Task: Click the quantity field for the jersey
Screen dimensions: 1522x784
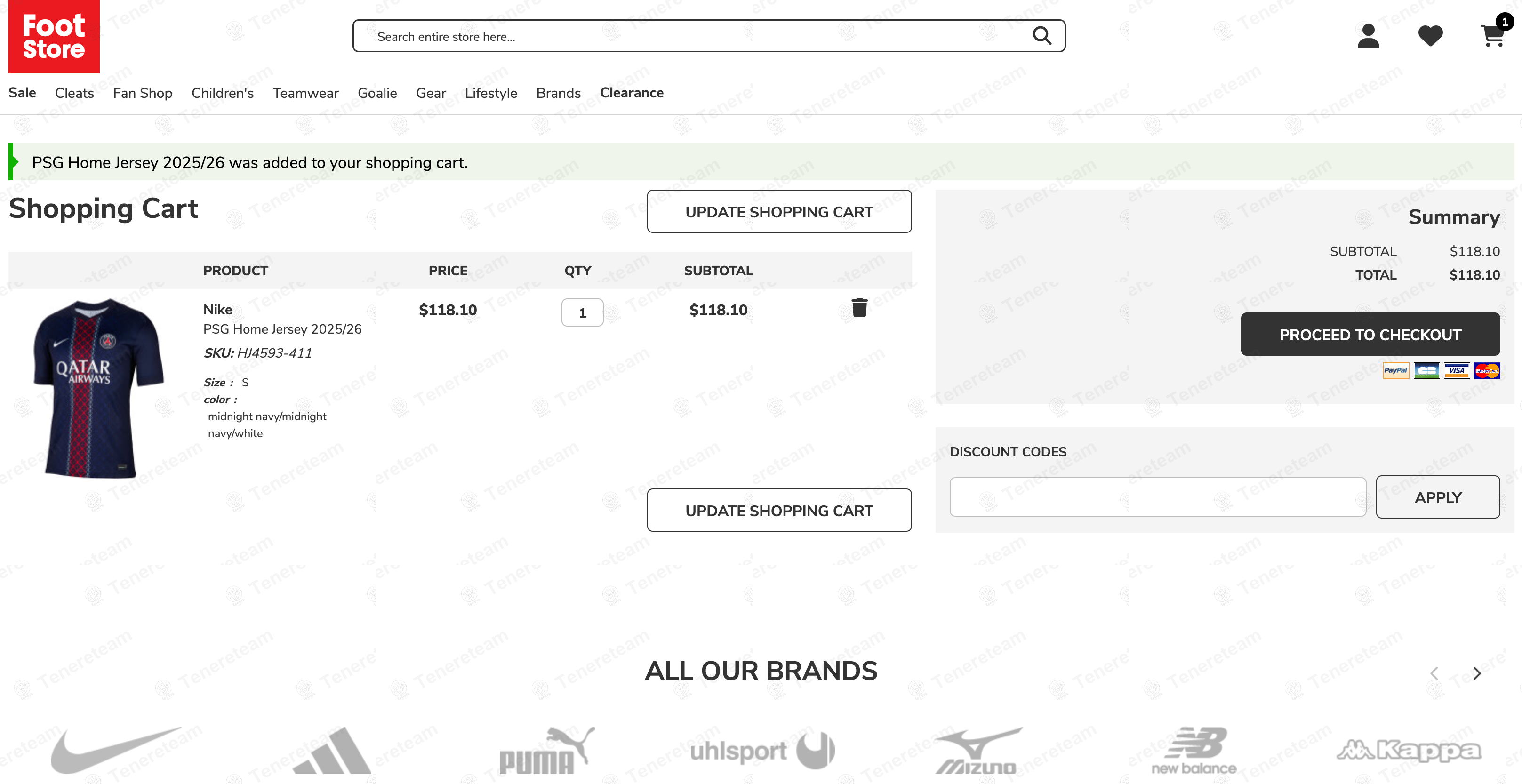Action: (x=582, y=312)
